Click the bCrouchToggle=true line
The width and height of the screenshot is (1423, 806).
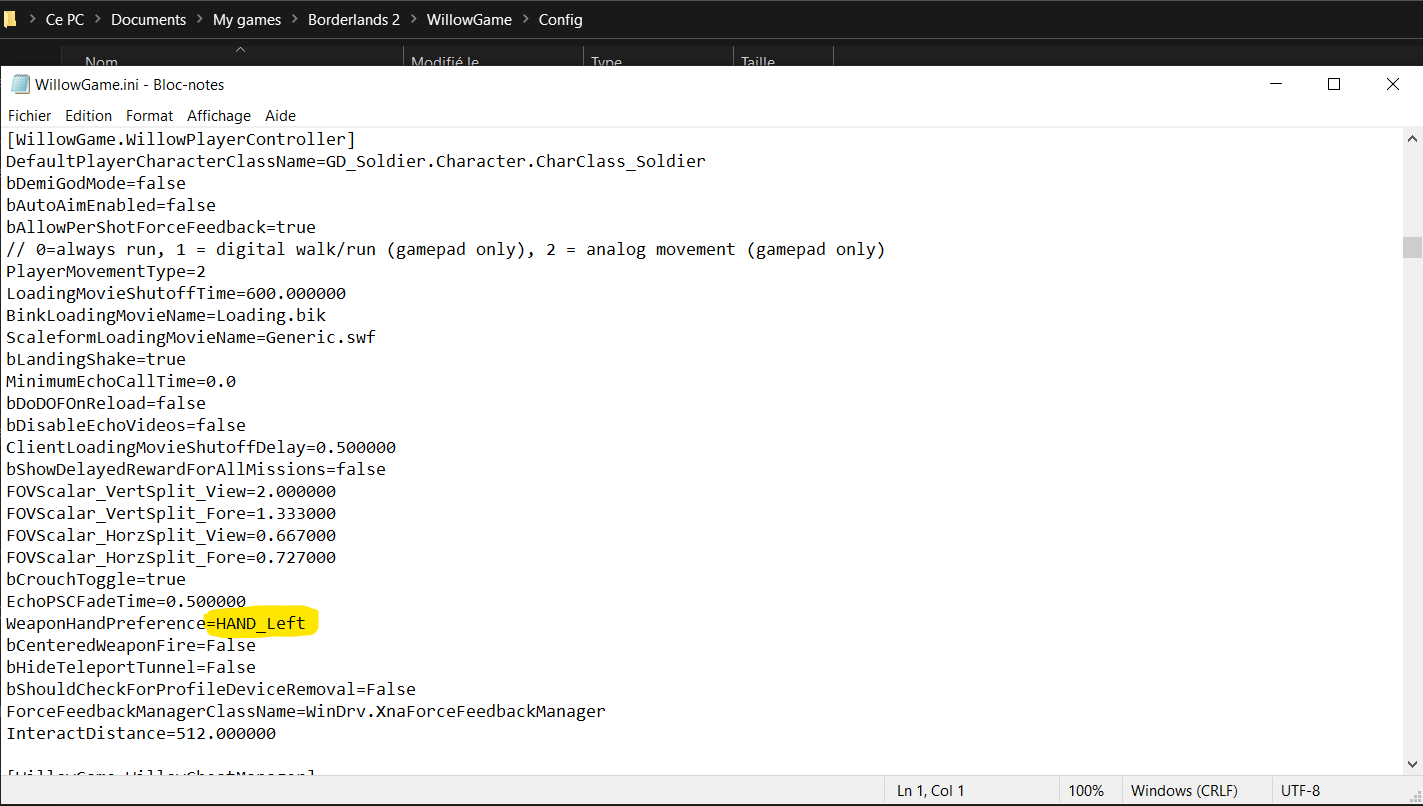[96, 579]
